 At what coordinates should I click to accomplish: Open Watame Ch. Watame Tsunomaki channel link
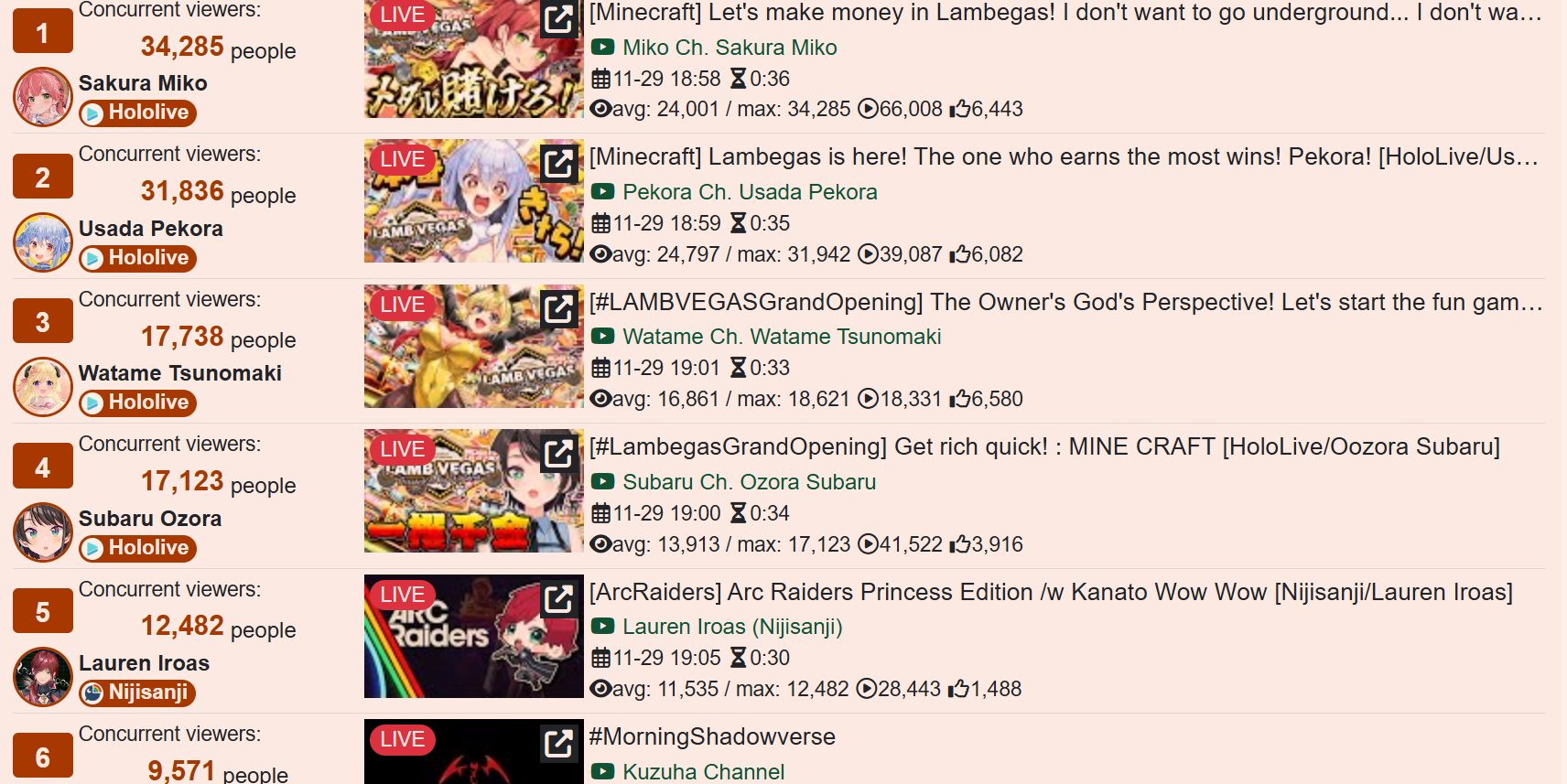[x=782, y=337]
